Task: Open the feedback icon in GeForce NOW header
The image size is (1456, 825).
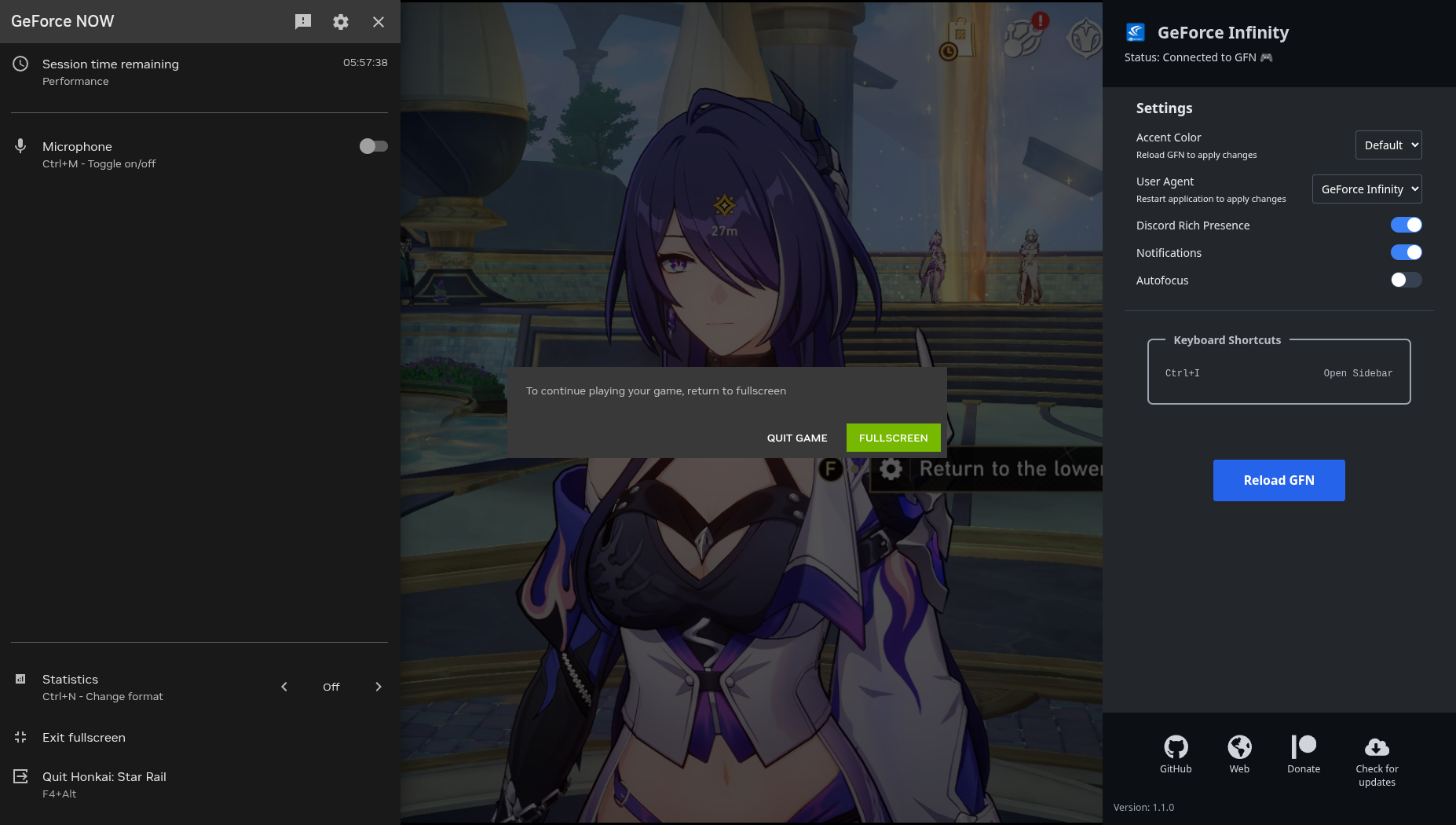Action: coord(303,22)
